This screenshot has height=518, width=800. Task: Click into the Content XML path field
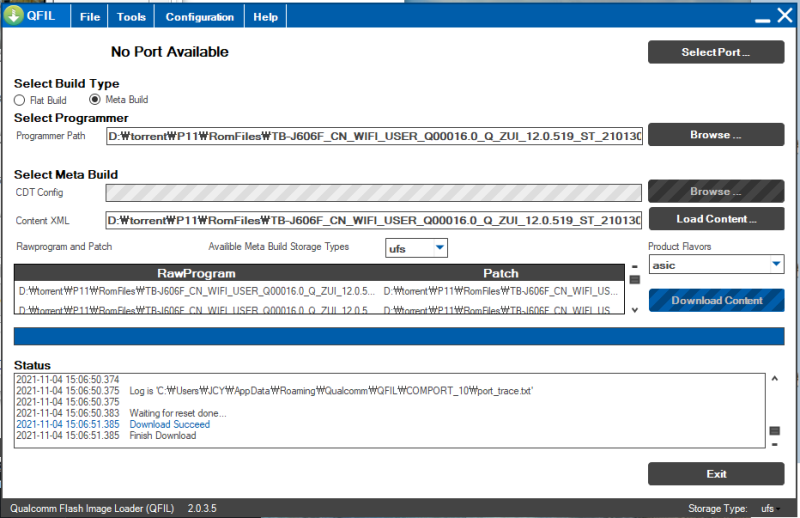click(x=373, y=220)
